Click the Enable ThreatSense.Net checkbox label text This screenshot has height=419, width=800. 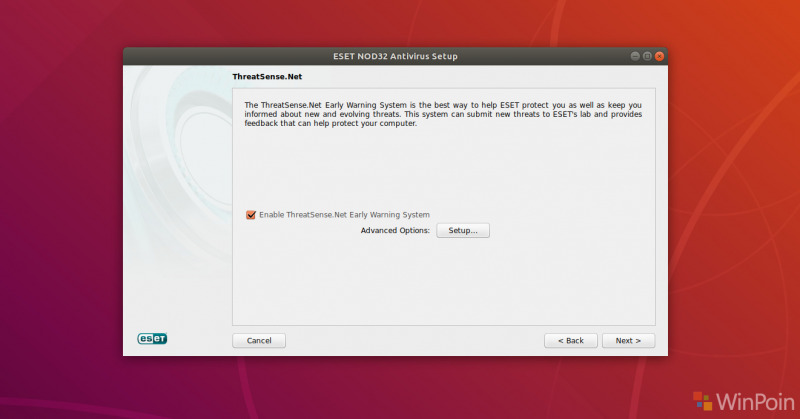point(343,215)
